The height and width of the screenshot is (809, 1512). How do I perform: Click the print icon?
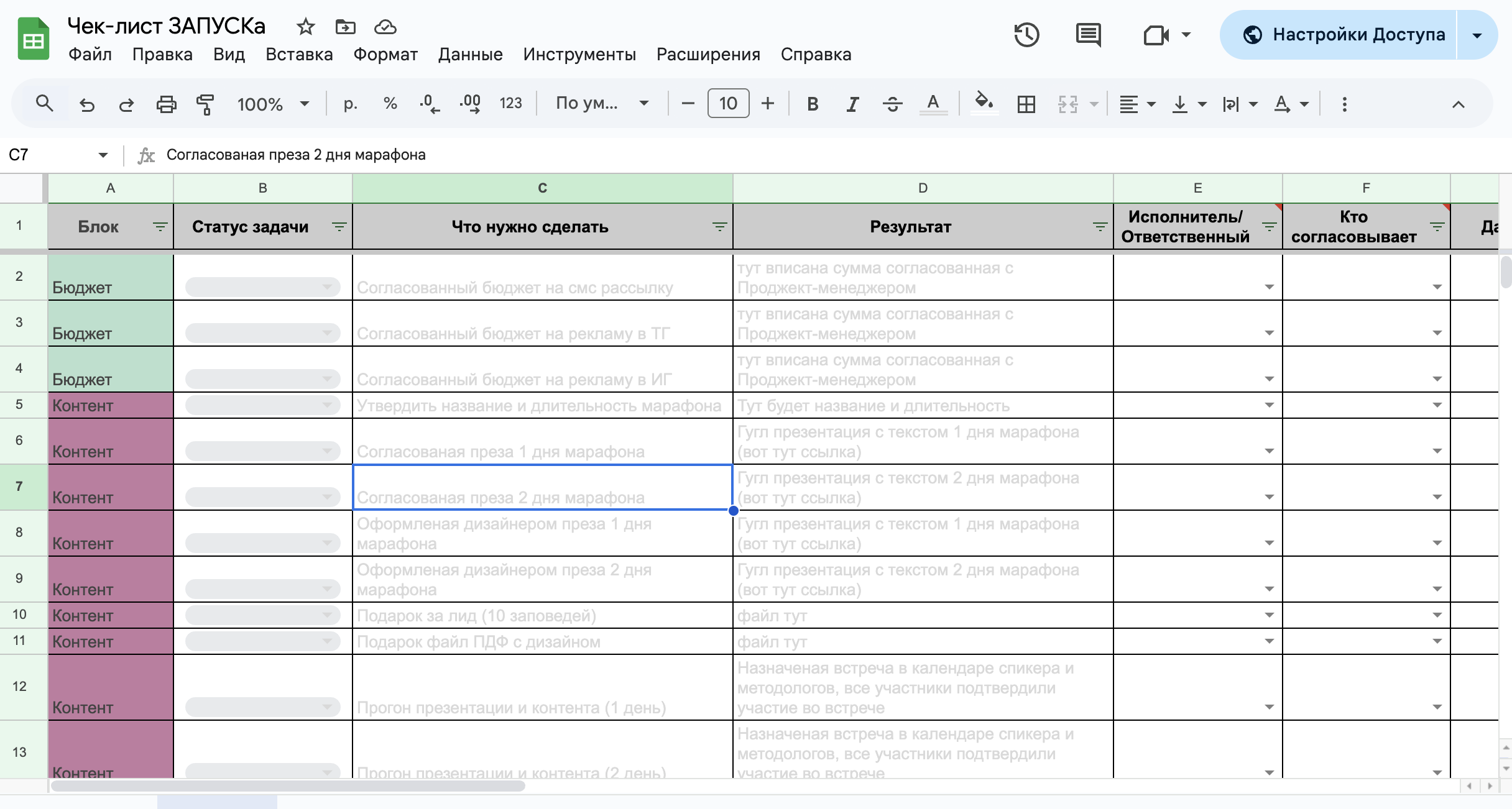166,104
